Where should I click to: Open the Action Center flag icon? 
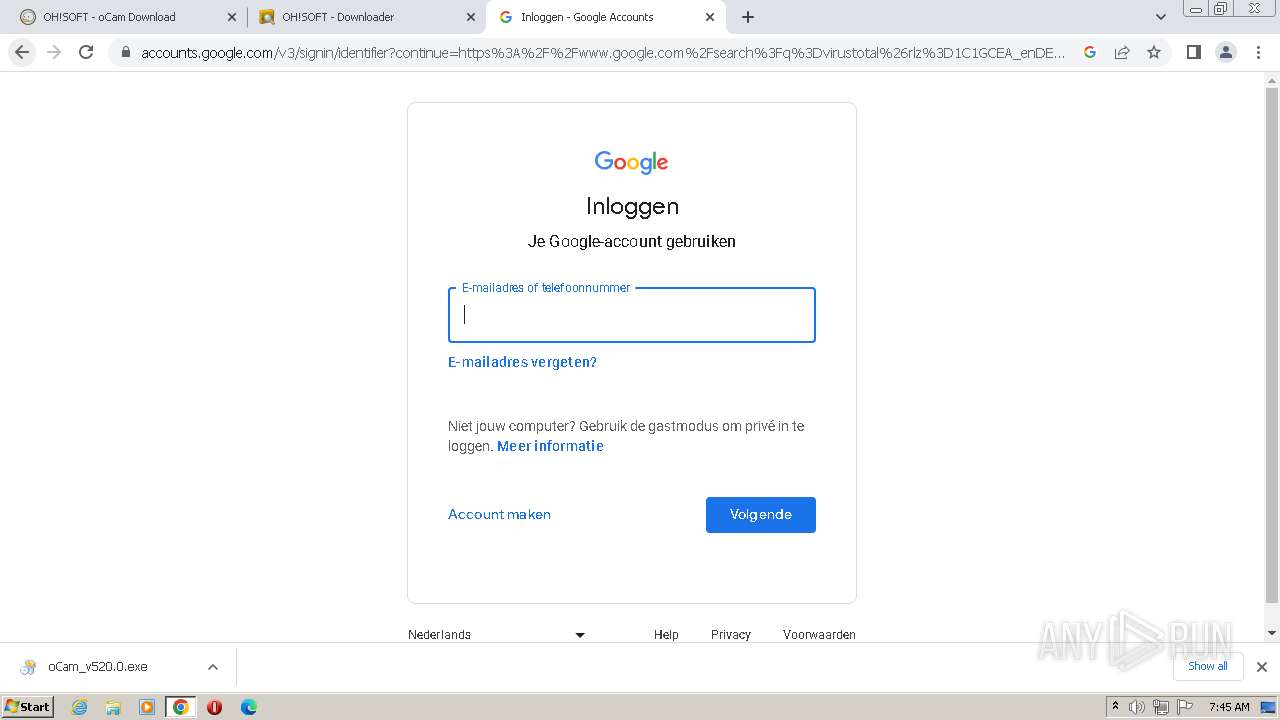coord(1183,707)
